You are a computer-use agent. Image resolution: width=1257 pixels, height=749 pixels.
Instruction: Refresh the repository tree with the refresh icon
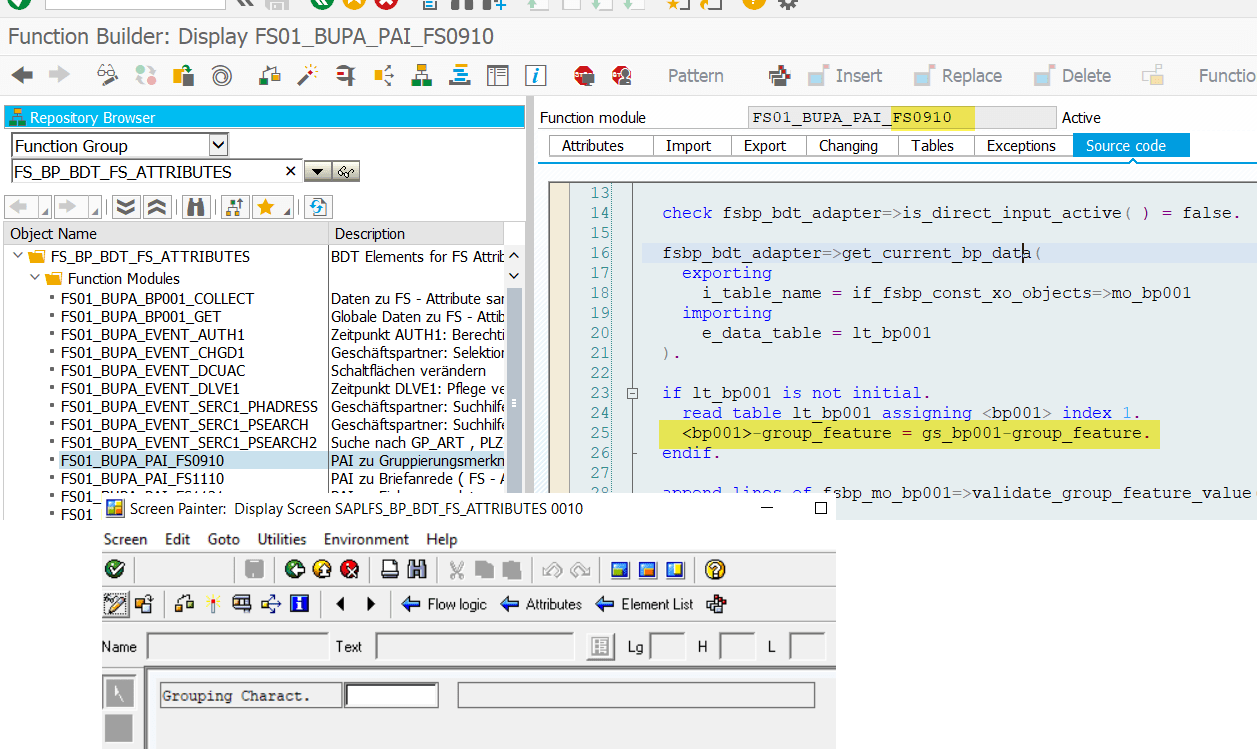tap(318, 207)
